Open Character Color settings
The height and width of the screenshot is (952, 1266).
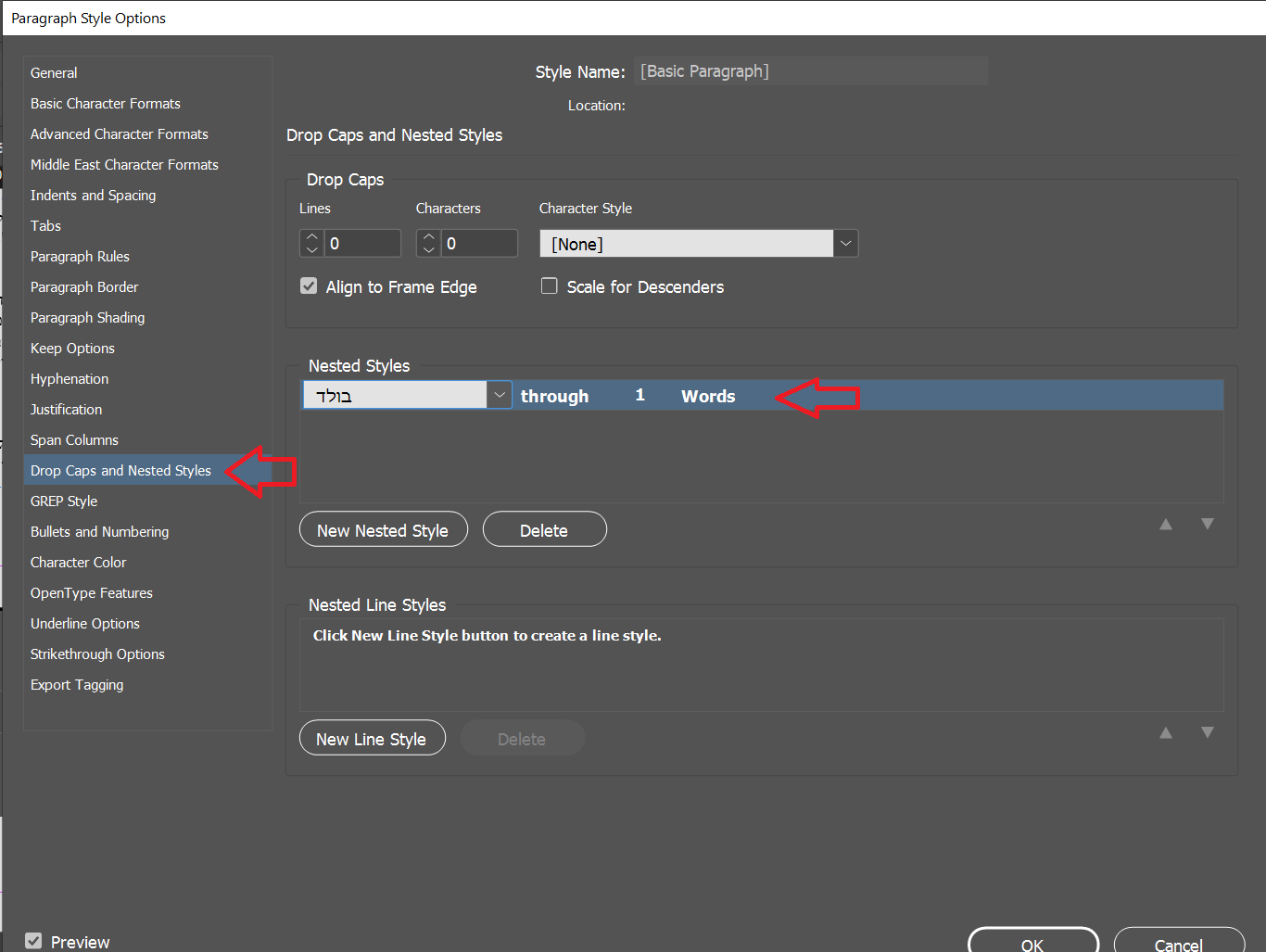pyautogui.click(x=79, y=563)
